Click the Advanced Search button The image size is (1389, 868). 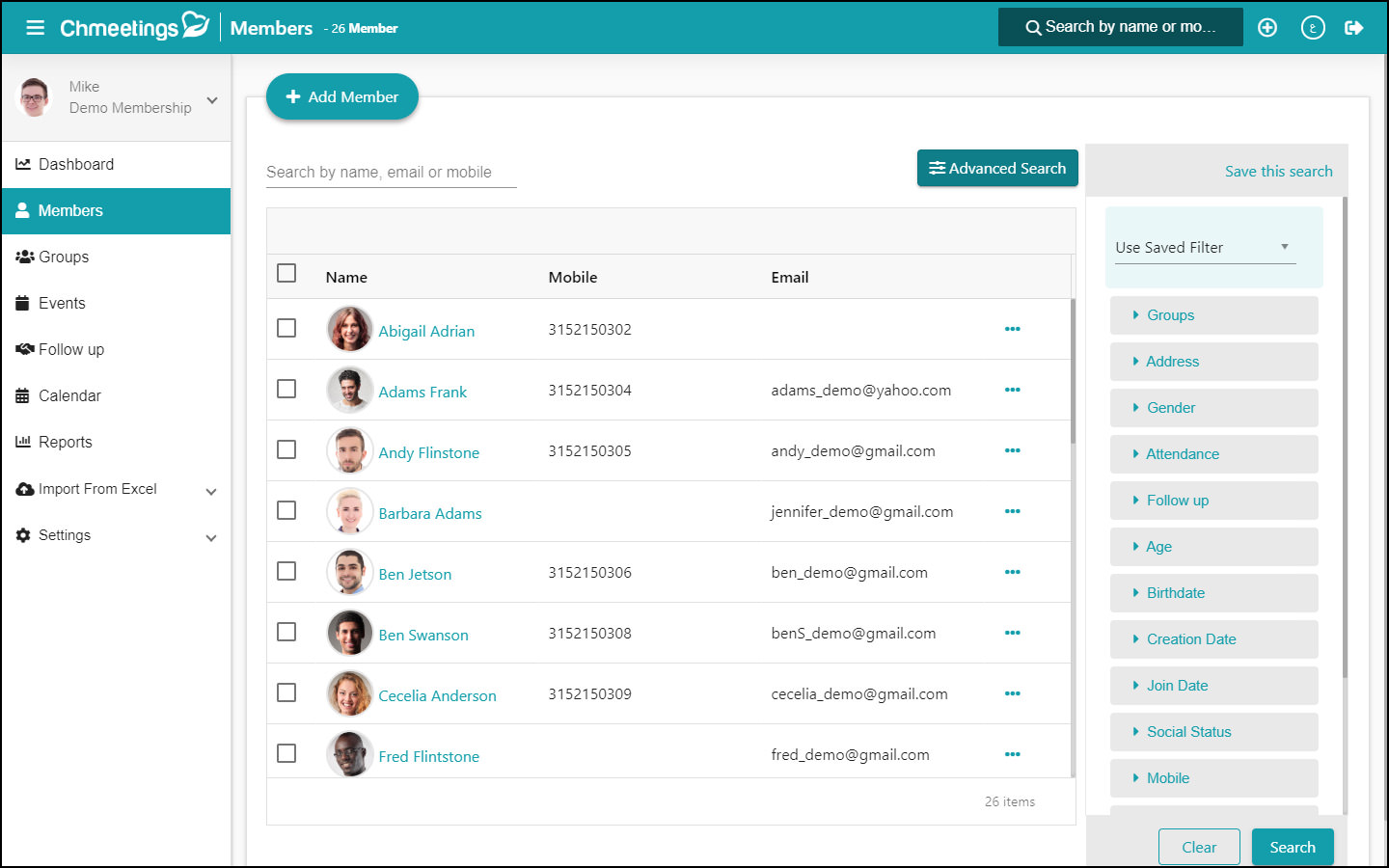pos(997,168)
